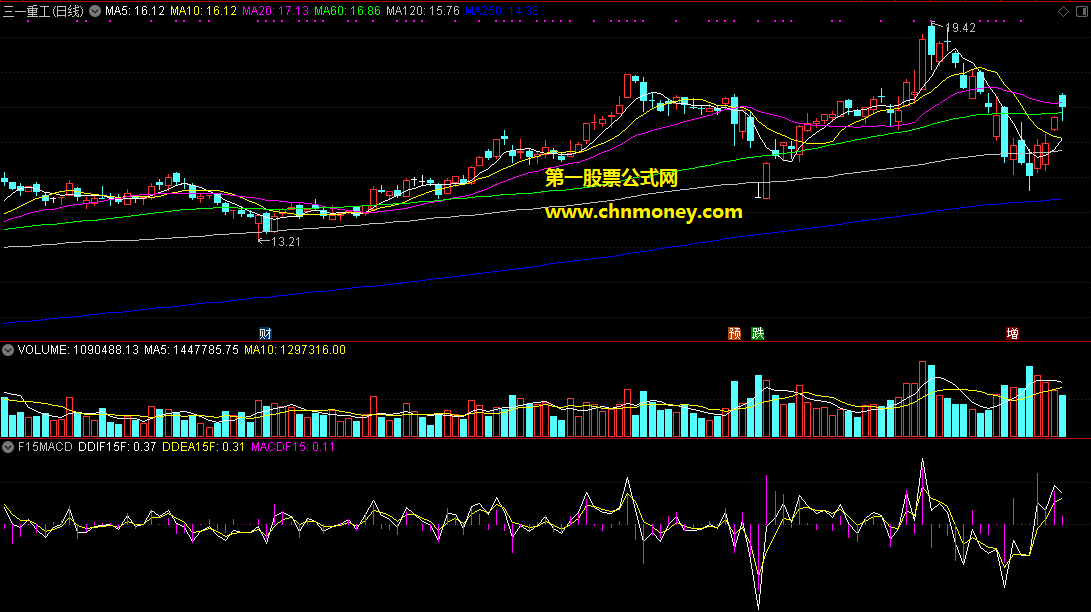Select the MA10: 16.12 label
Screen dimensions: 1091x612
coord(203,11)
